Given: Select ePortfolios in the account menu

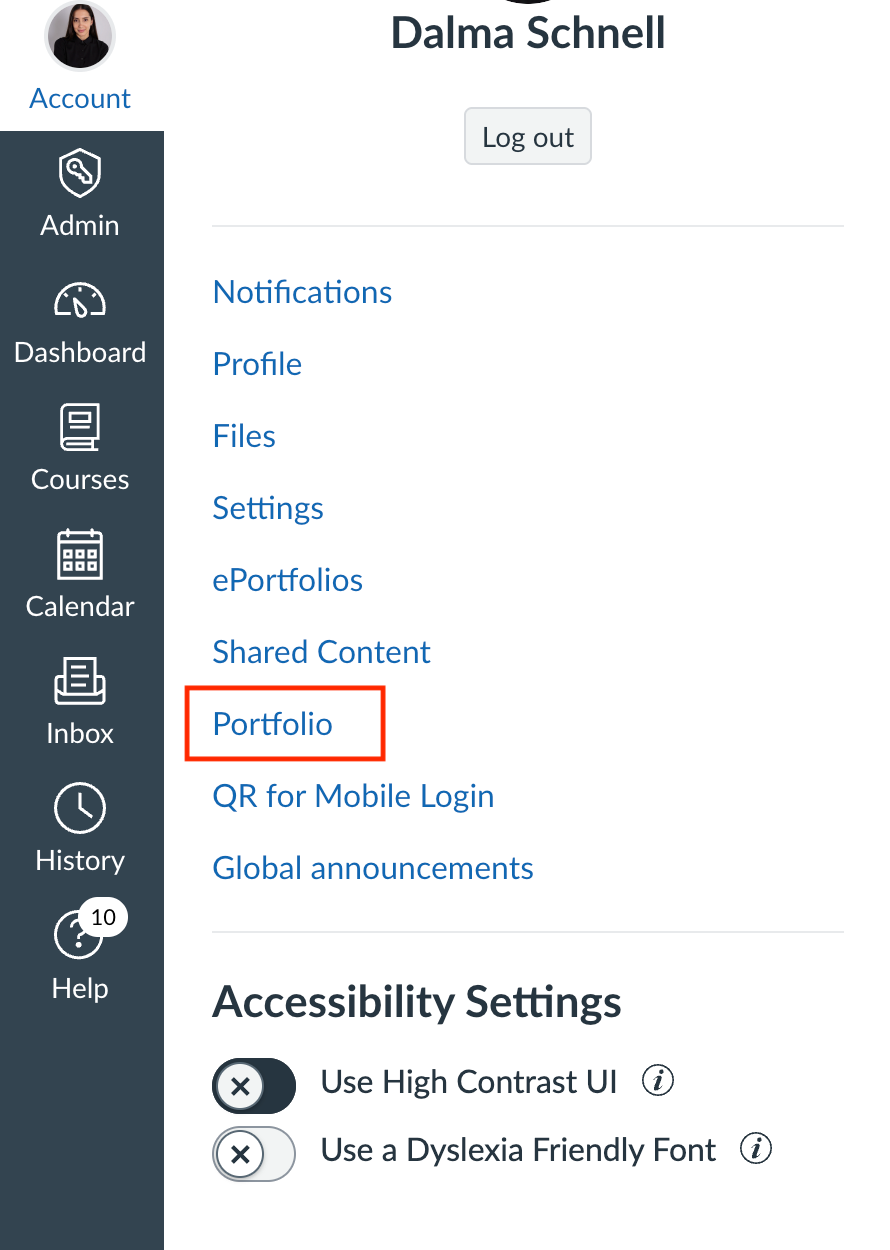Looking at the screenshot, I should pyautogui.click(x=288, y=580).
